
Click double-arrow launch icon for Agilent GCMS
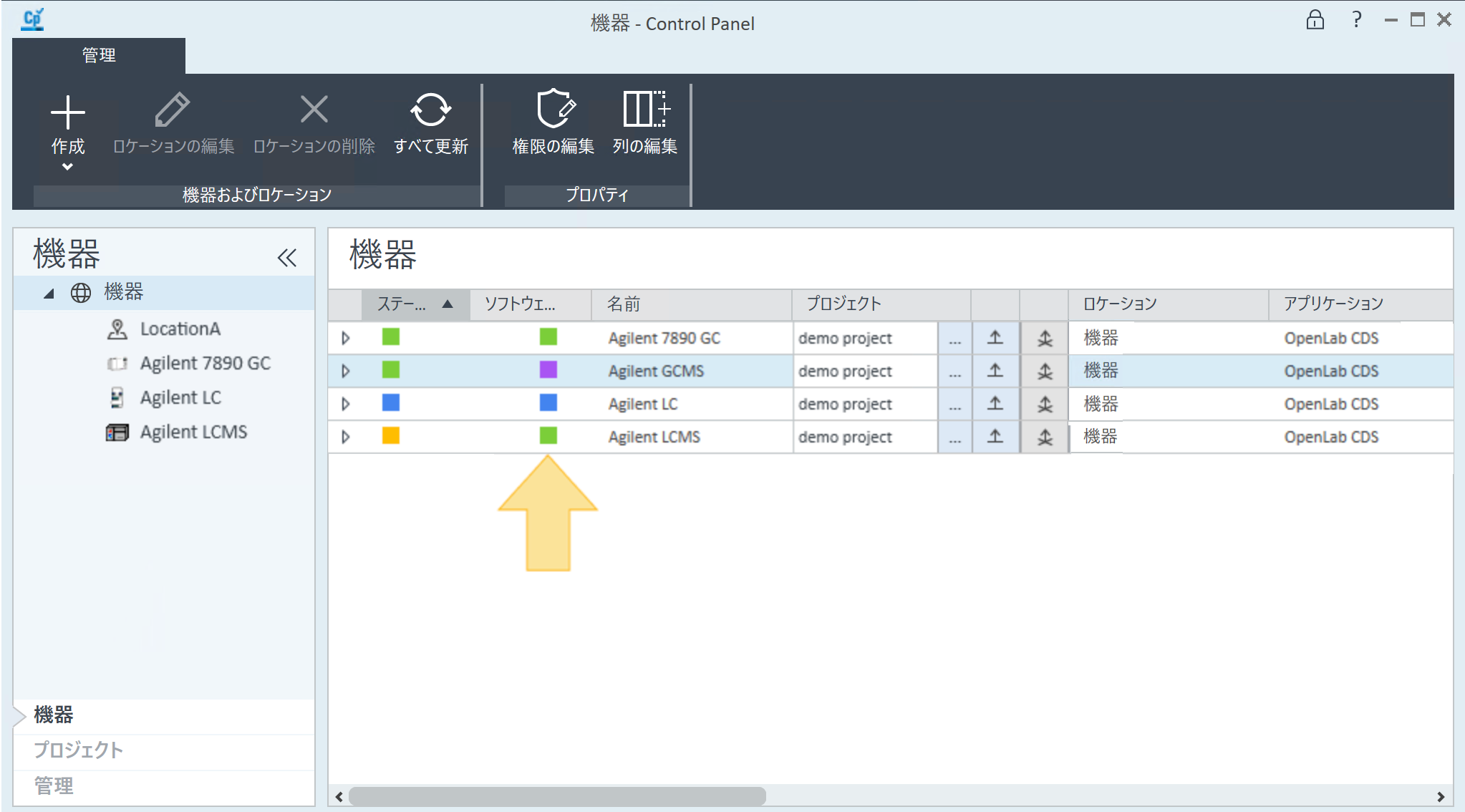pyautogui.click(x=1045, y=371)
